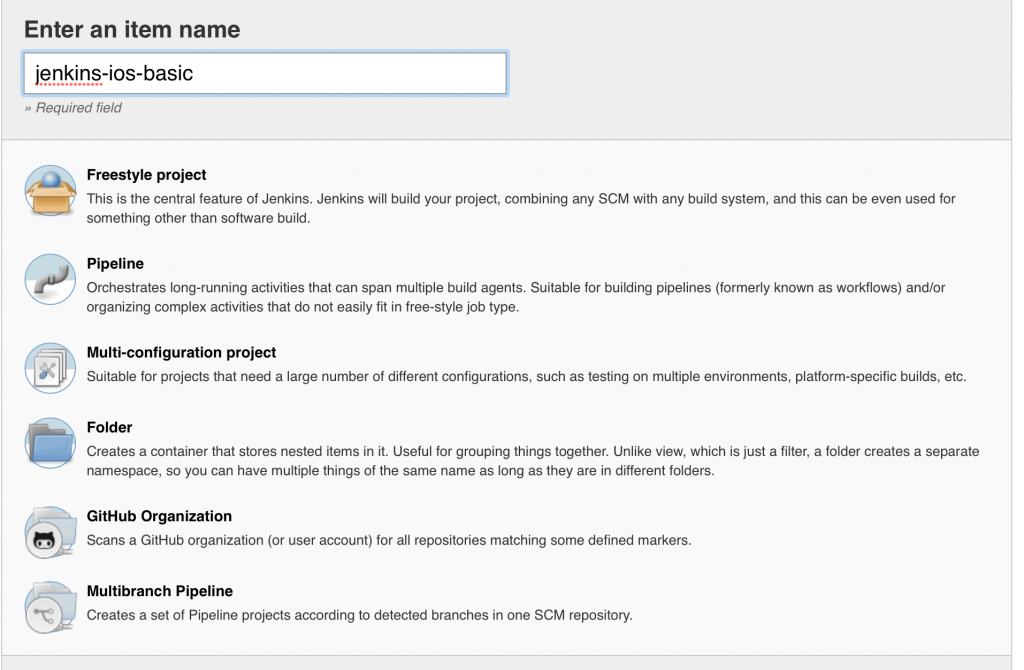
Task: Pick the blue Folder icon
Action: (50, 442)
